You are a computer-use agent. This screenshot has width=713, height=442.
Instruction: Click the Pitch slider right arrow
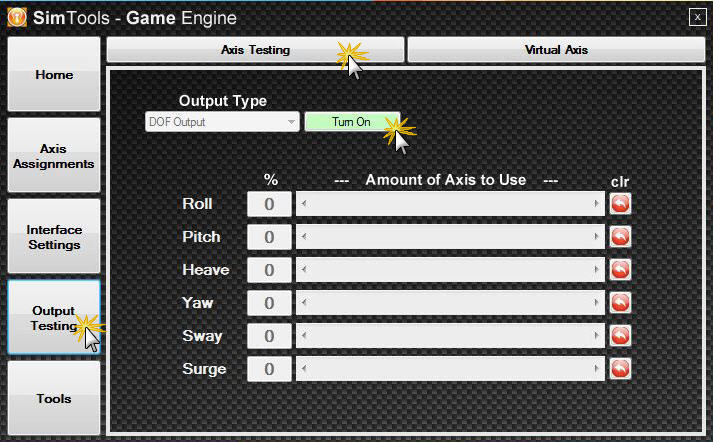click(598, 237)
